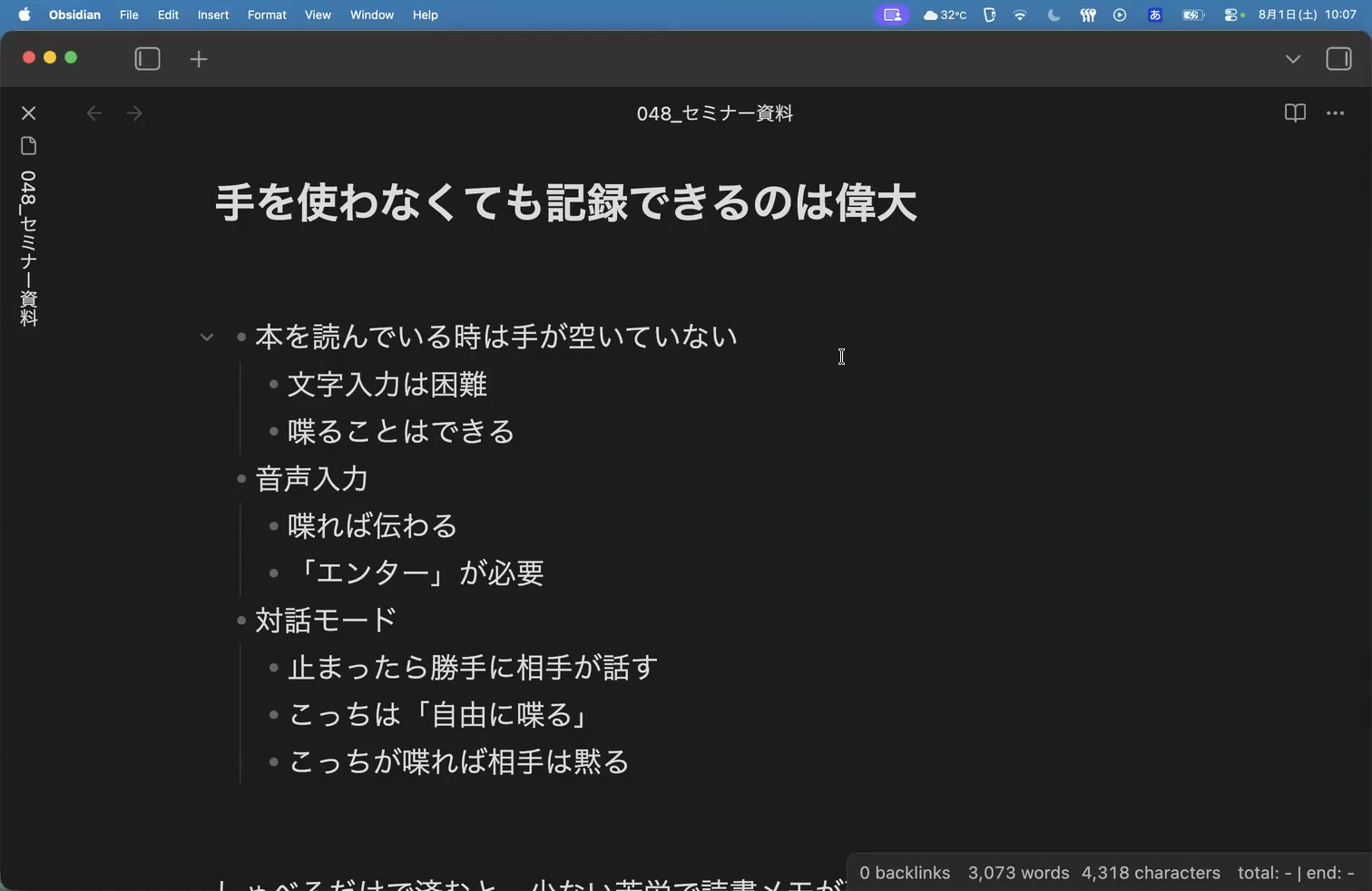Click the vertical 048_セミナー資料 sidebar tab
The image size is (1372, 891).
point(29,248)
